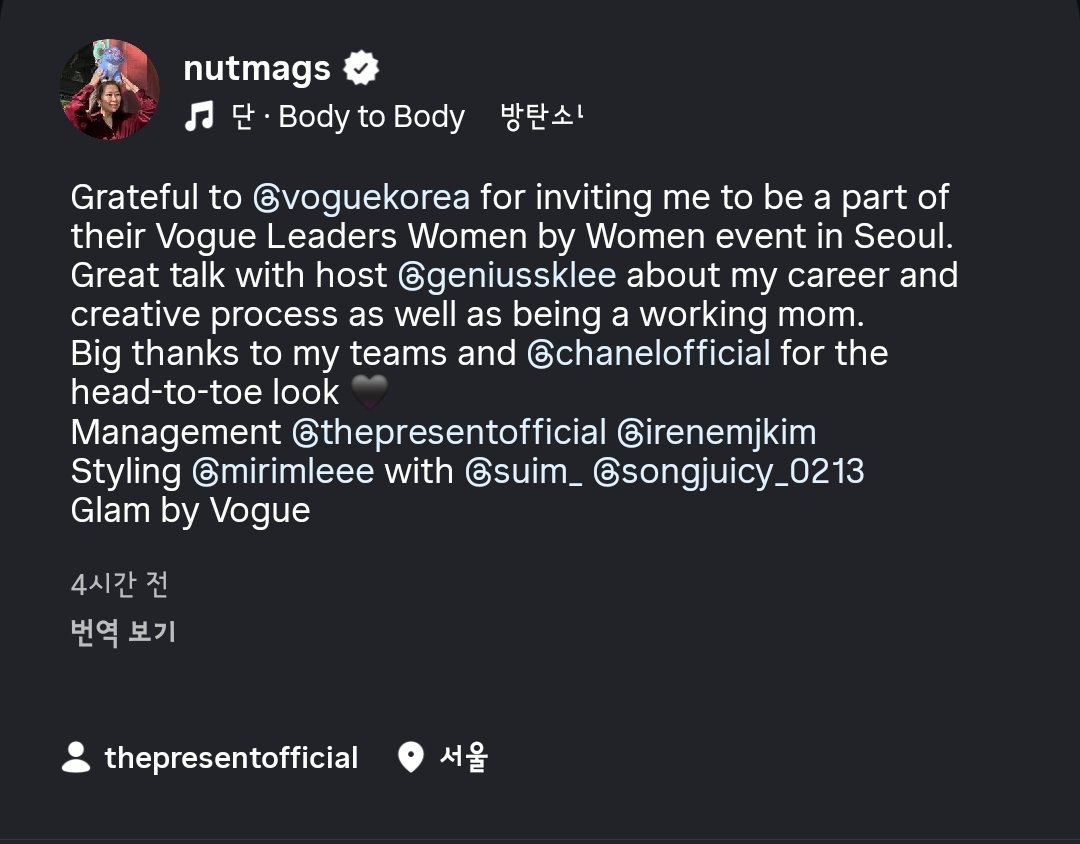Open the @mirimleee stylist mention
This screenshot has height=844, width=1080.
click(x=282, y=471)
